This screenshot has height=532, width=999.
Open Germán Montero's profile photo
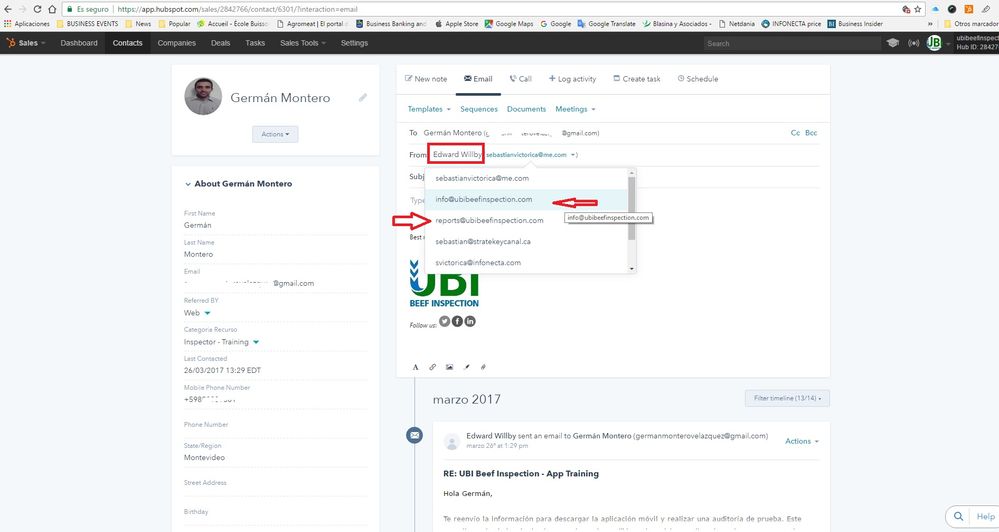(203, 96)
